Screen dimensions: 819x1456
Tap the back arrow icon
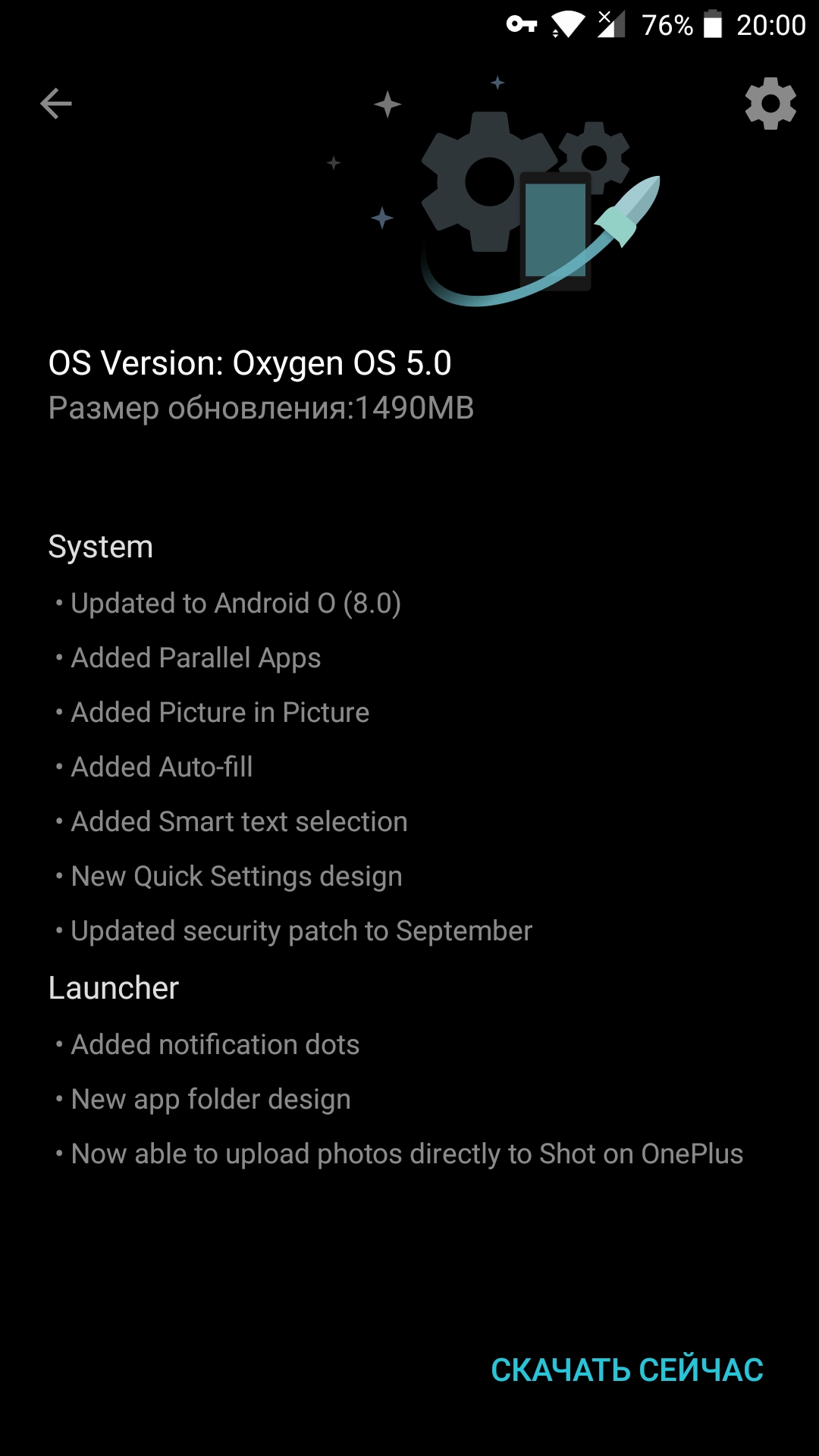coord(56,104)
